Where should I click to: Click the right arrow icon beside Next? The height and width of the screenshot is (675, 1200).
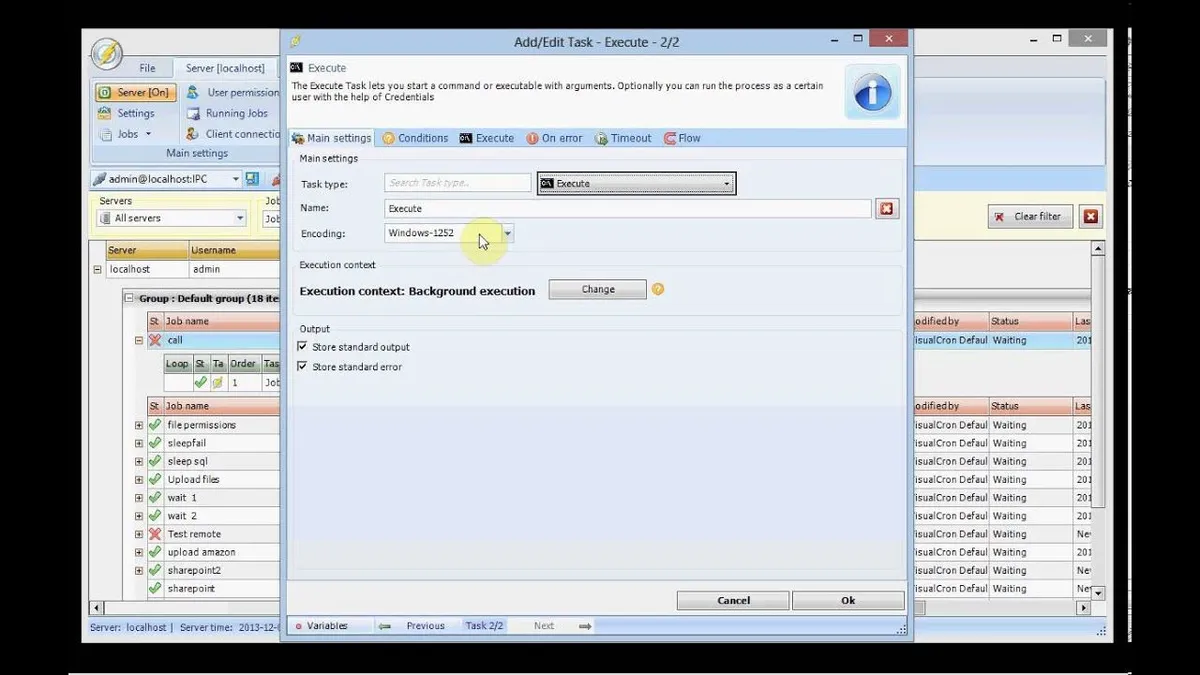[585, 626]
